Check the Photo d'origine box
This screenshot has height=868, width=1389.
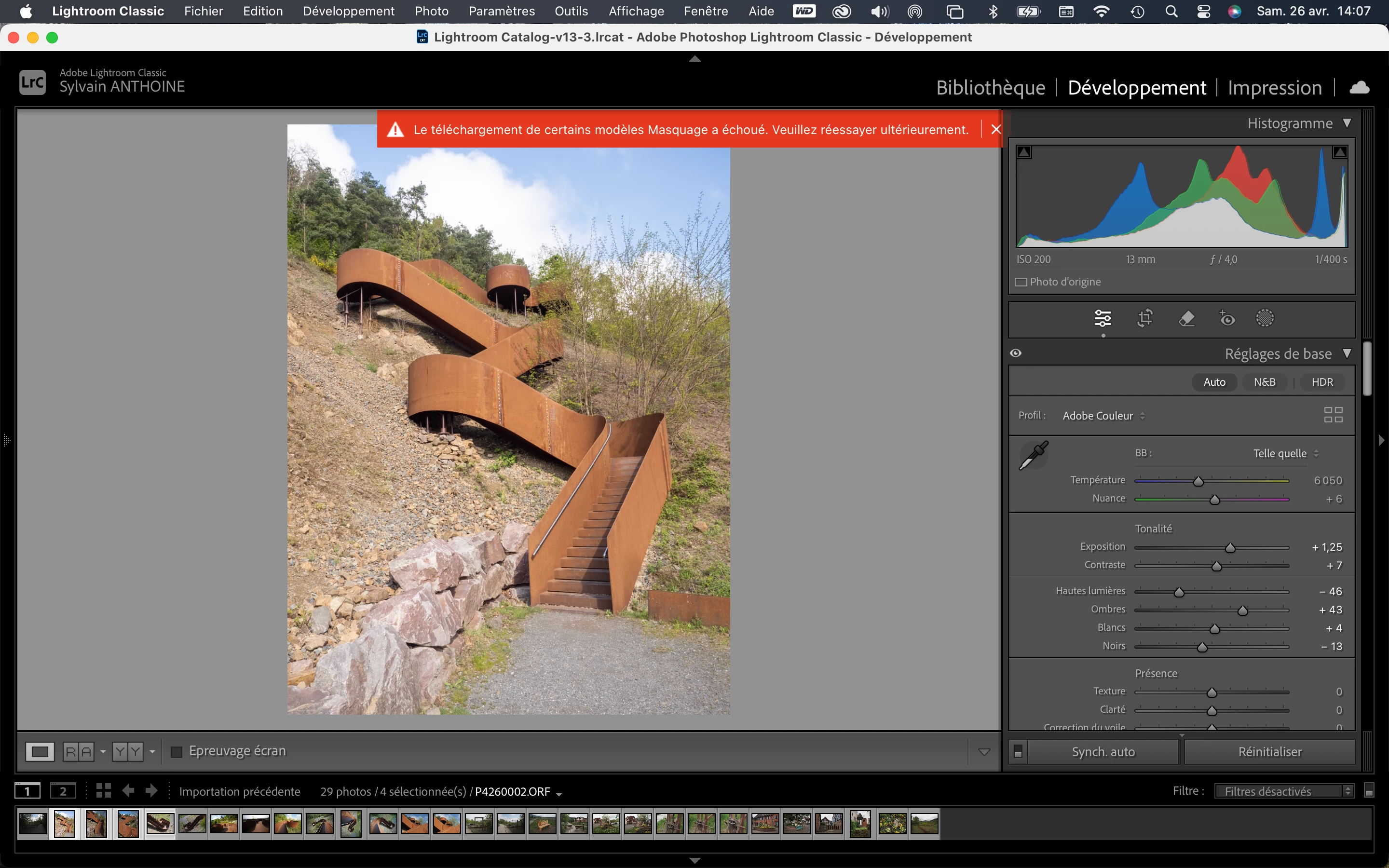click(1021, 282)
